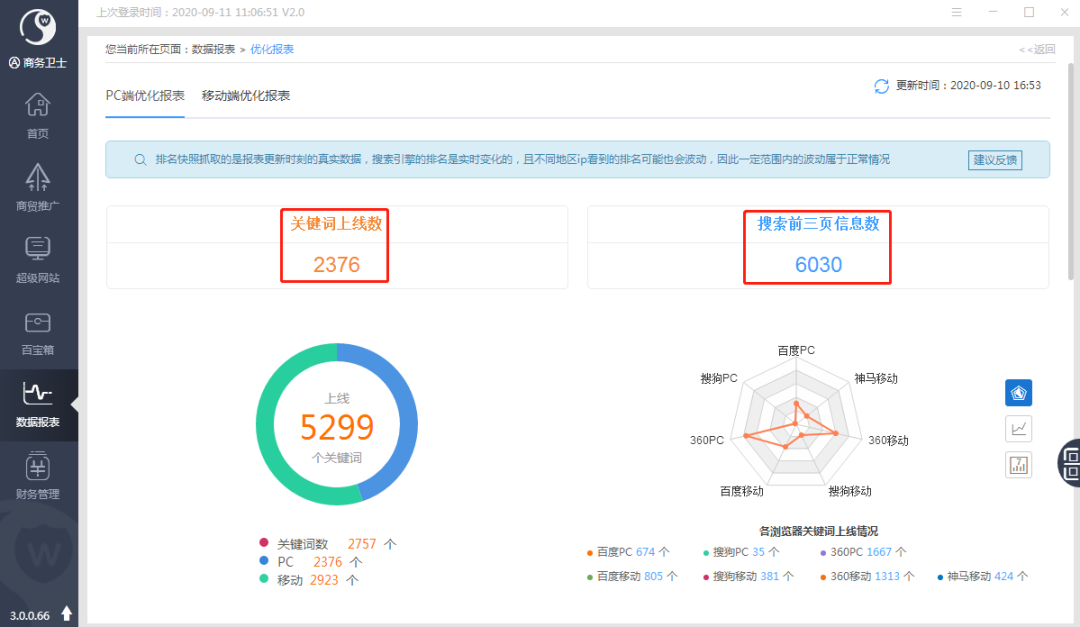
Task: Open the hamburger menu in title bar
Action: [x=957, y=12]
